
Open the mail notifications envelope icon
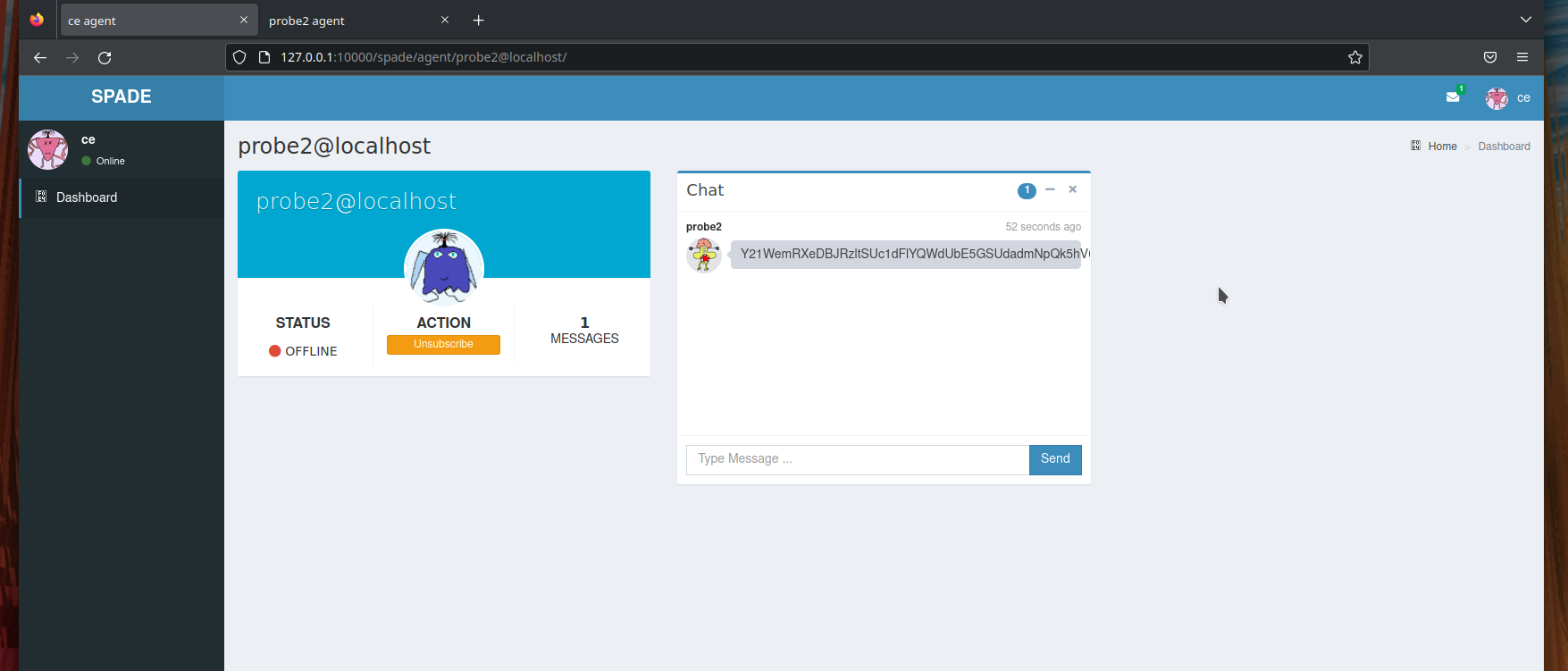coord(1453,97)
